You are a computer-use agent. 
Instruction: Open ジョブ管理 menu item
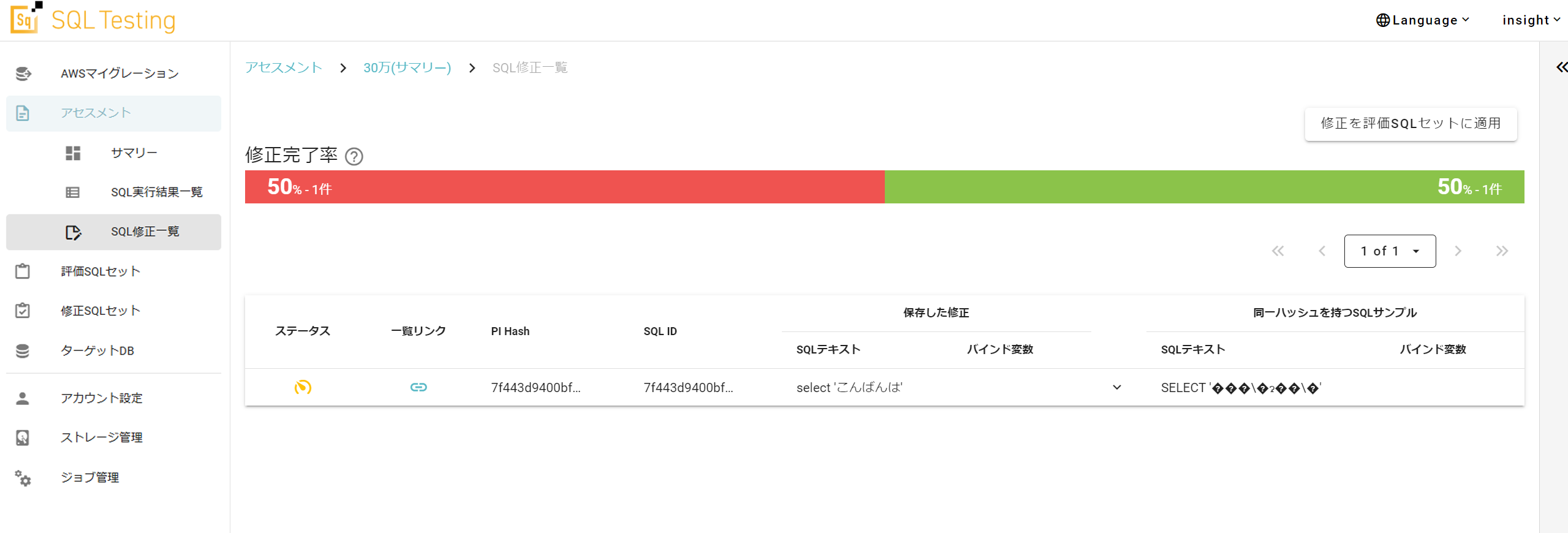click(x=113, y=477)
